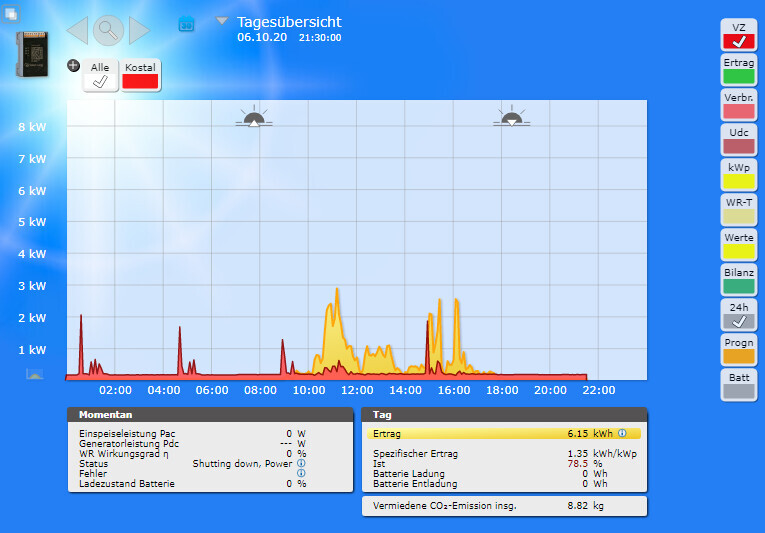This screenshot has height=533, width=765.
Task: Go to next day with right arrow
Action: (139, 30)
